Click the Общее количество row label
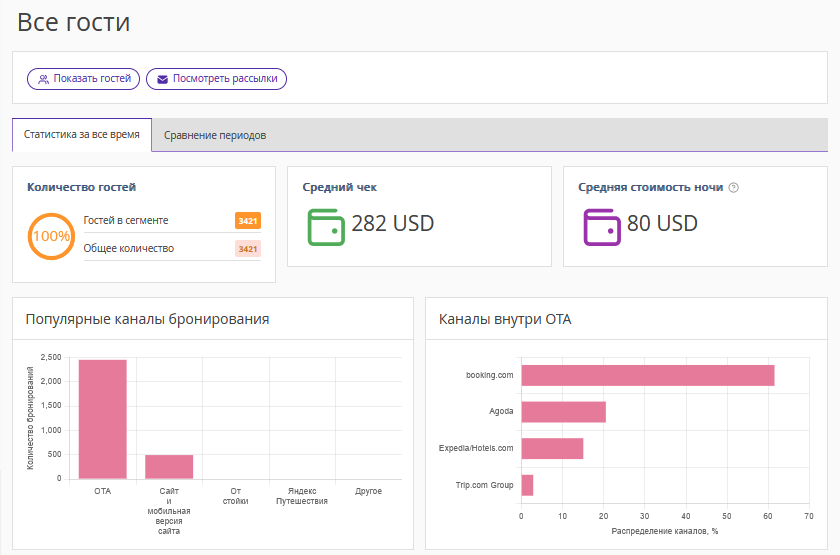This screenshot has width=840, height=555. coord(129,249)
